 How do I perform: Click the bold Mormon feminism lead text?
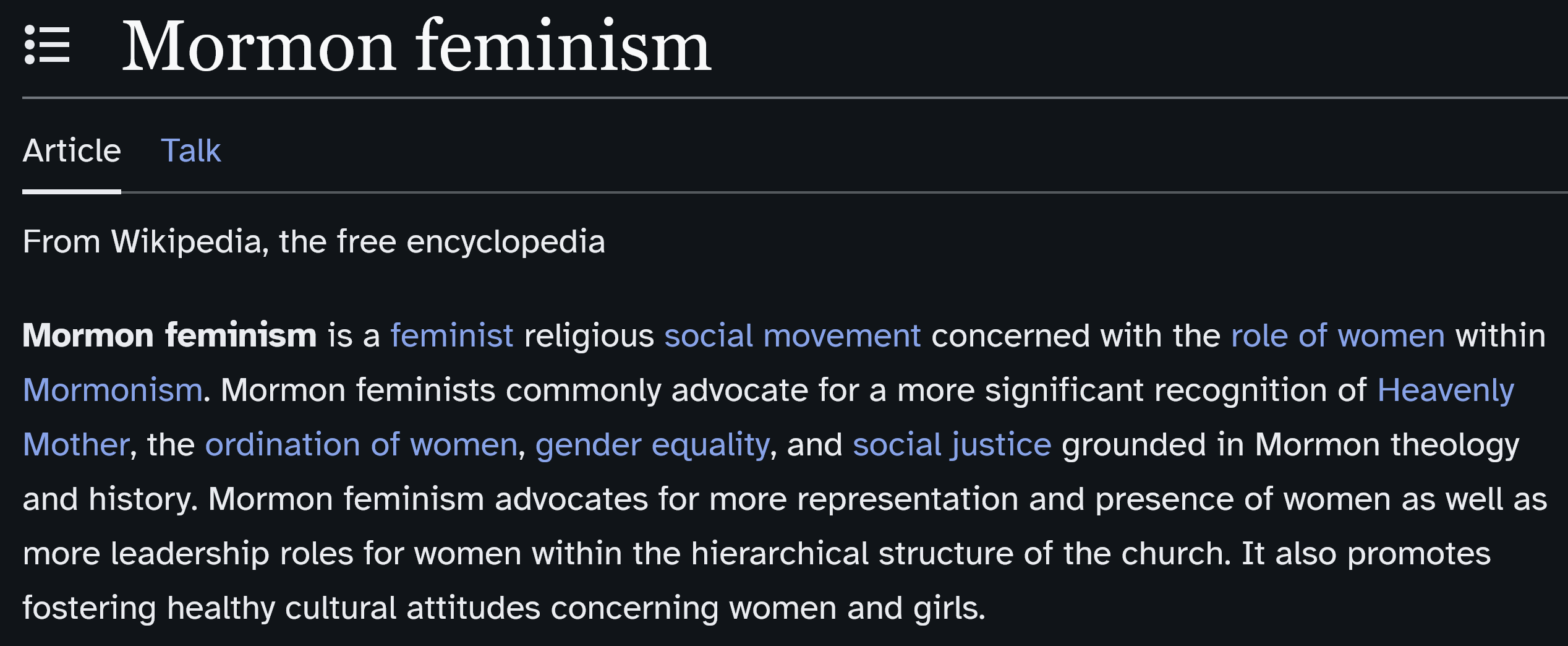[x=169, y=335]
